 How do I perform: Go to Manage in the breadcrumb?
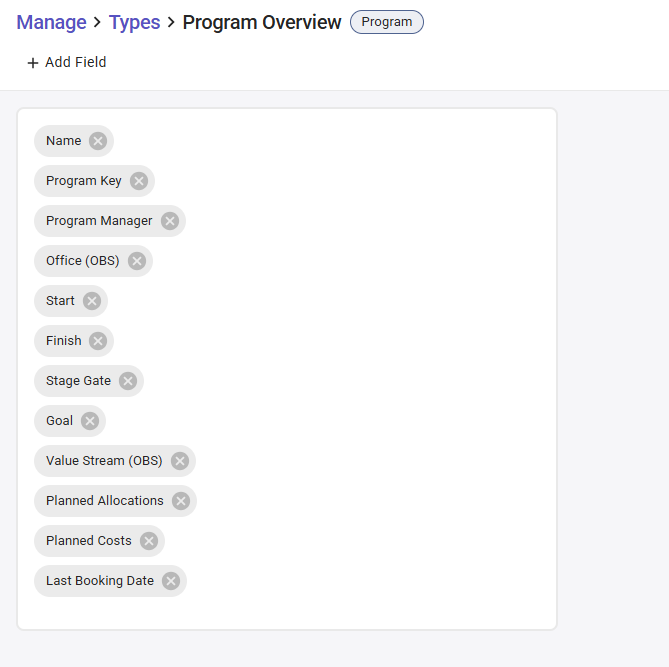[x=51, y=22]
